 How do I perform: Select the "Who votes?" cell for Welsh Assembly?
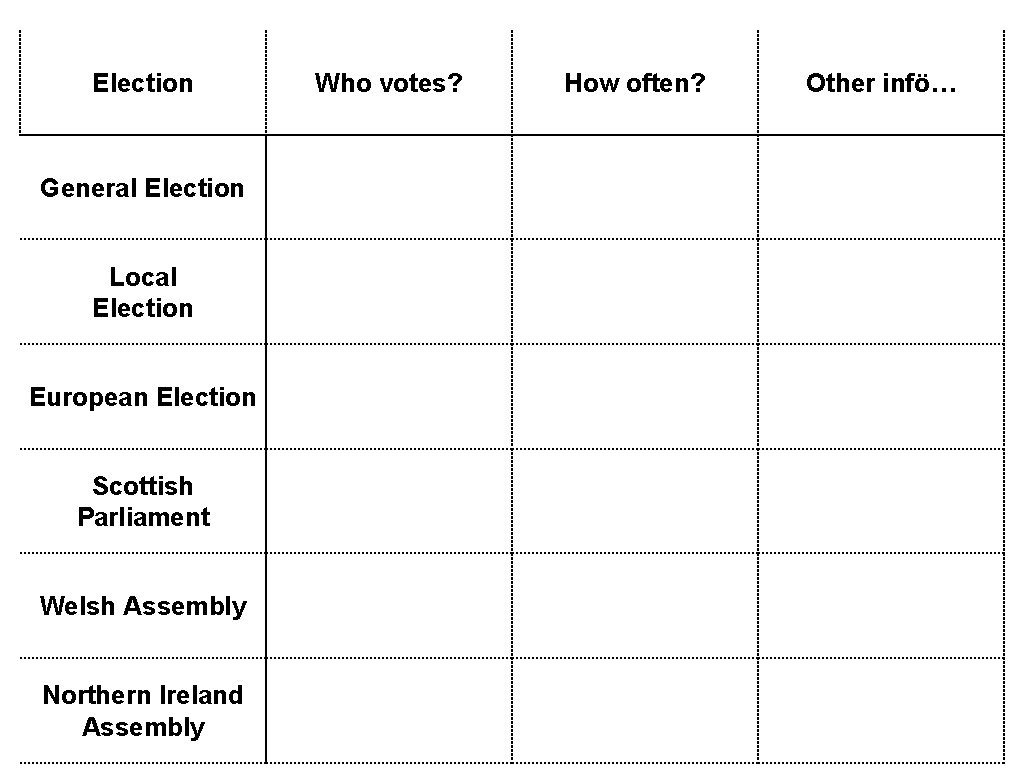389,606
